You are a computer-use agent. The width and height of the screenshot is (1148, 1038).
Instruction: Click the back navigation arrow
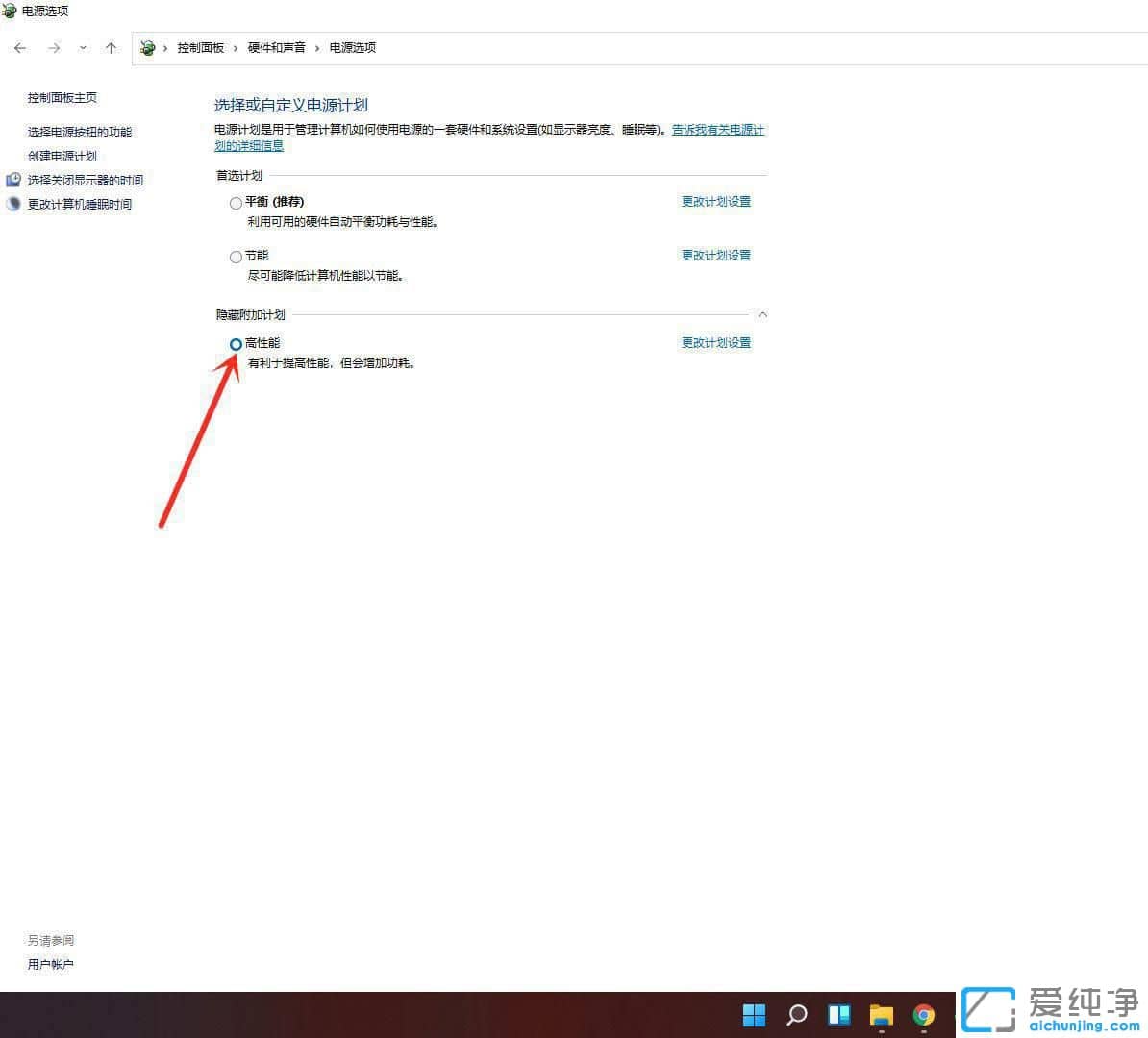(19, 47)
